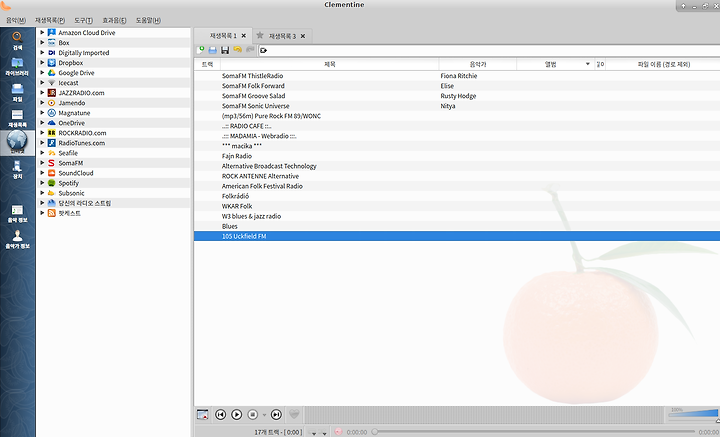Select the W3 blues & jazz radio row

click(457, 216)
